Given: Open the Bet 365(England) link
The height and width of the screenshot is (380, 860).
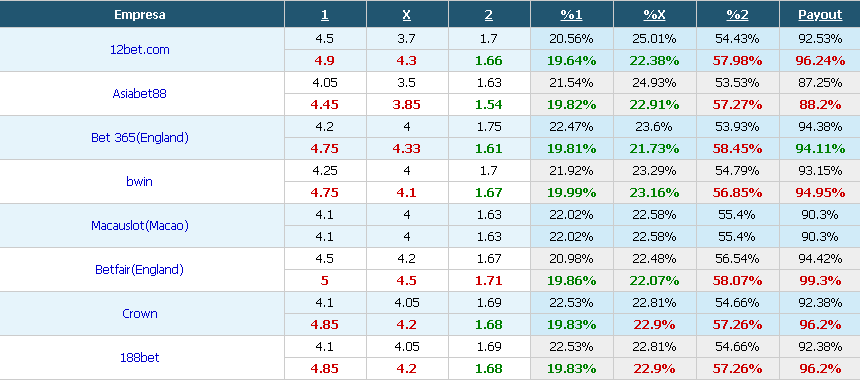Looking at the screenshot, I should click(140, 138).
